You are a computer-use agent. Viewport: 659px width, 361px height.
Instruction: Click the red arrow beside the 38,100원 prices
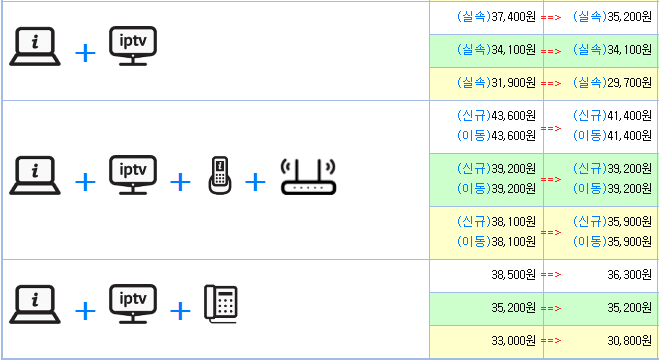[551, 232]
